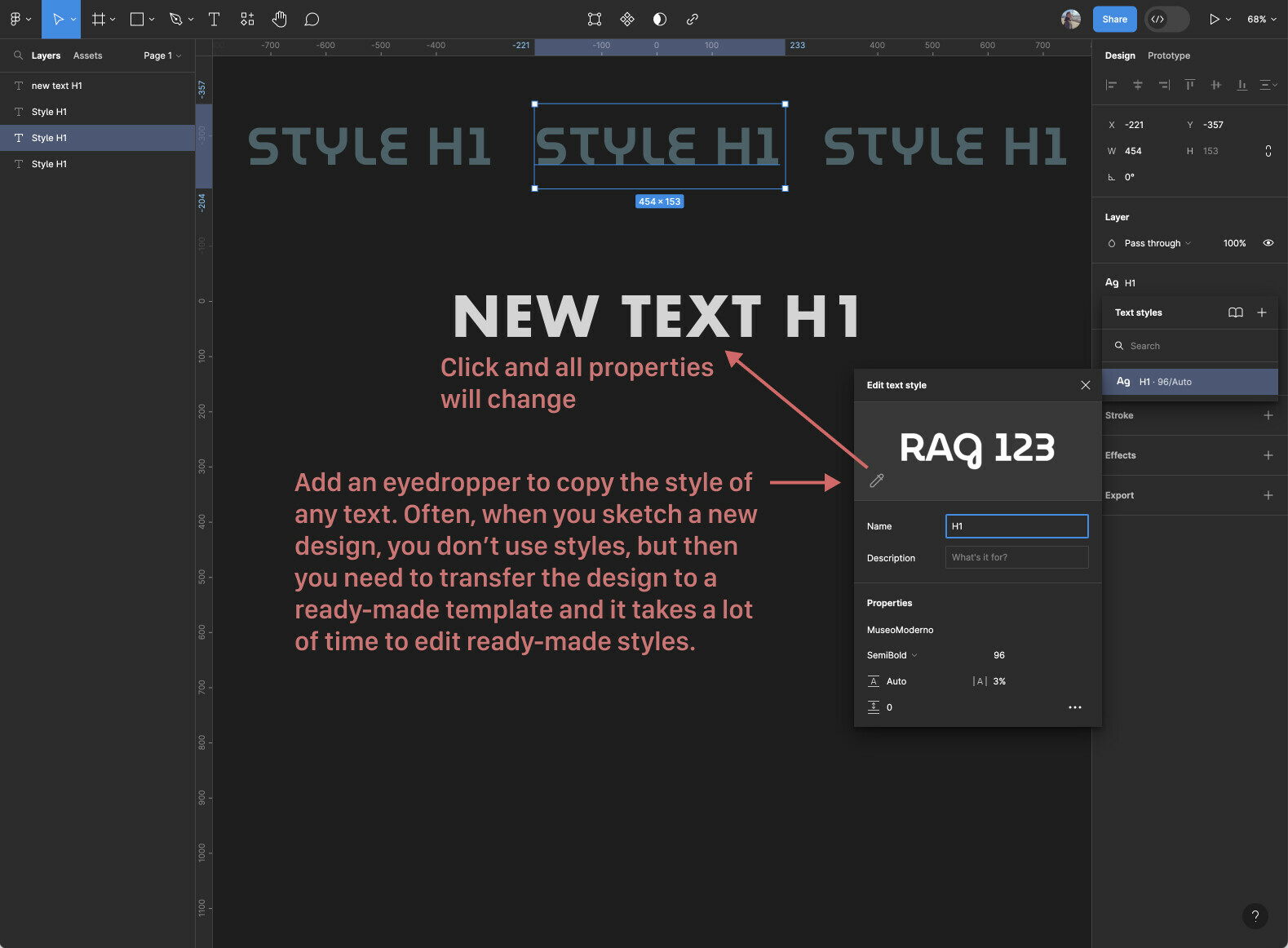Click the text styles Search field
This screenshot has width=1288, height=948.
[1190, 346]
